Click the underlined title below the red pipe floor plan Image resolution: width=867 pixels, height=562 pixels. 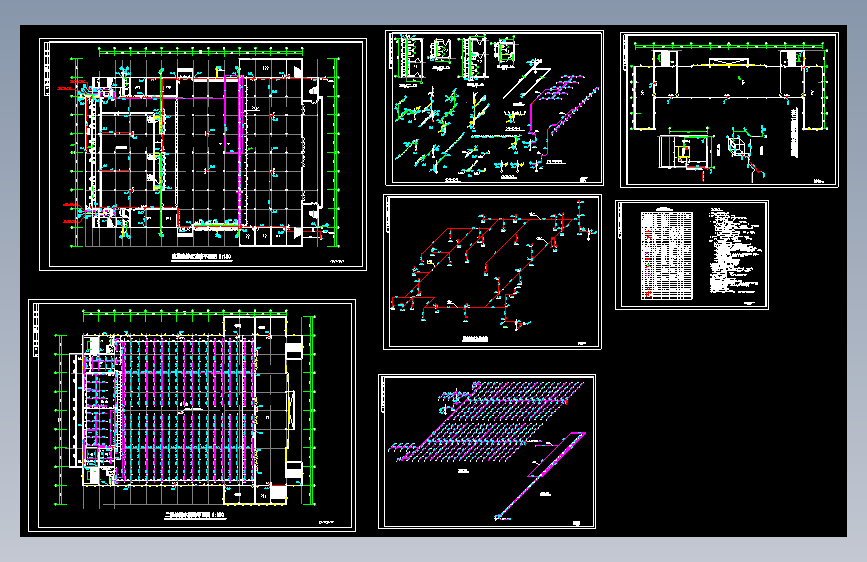[x=201, y=257]
